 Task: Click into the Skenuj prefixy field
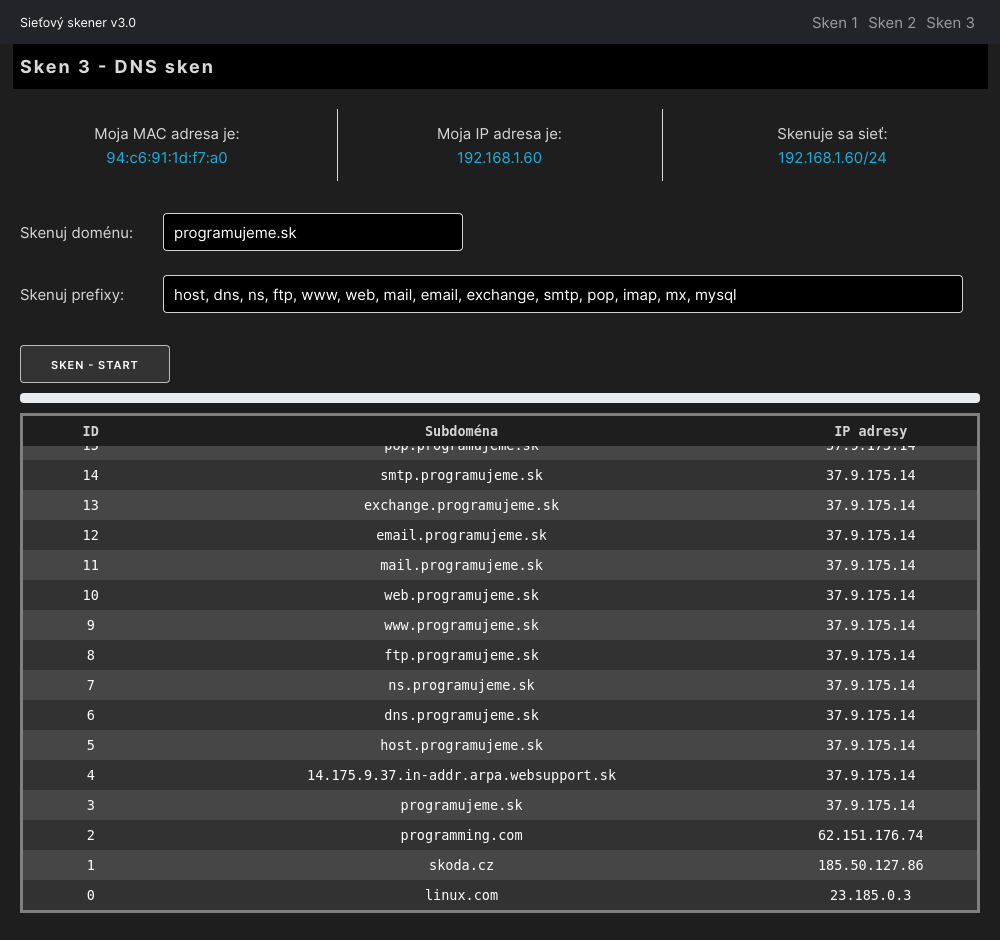(562, 295)
